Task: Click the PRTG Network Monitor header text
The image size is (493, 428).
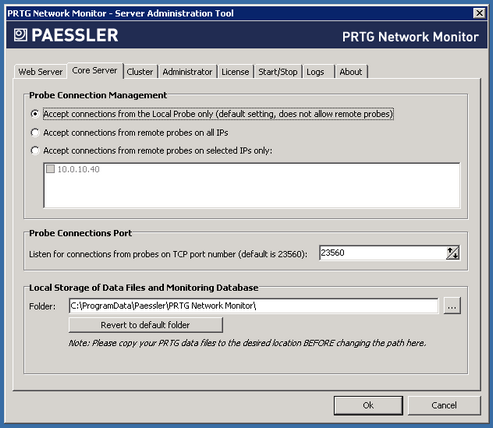Action: click(410, 37)
